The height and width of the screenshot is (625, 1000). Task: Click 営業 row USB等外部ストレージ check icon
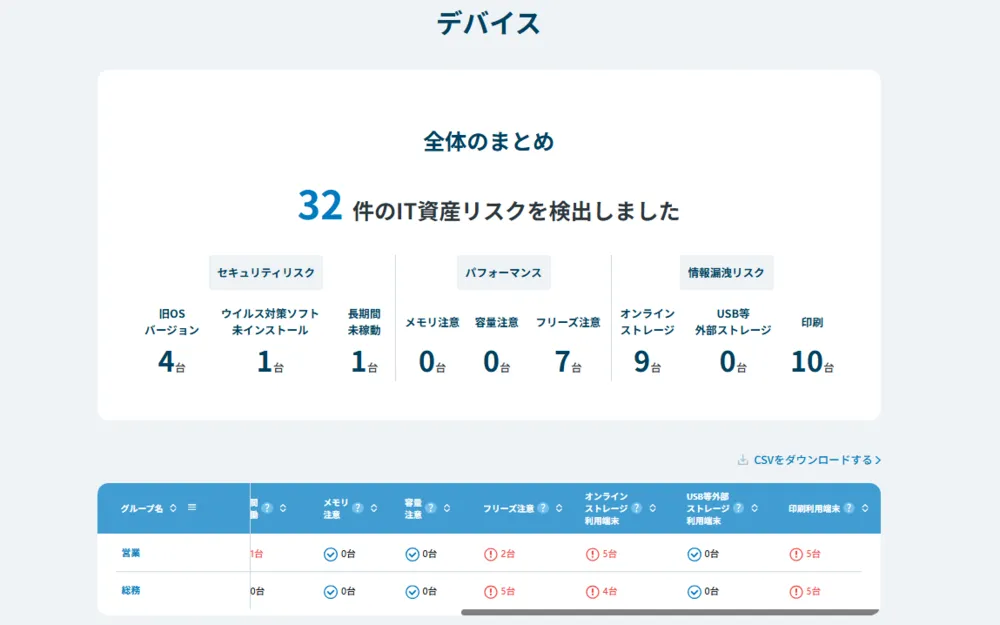click(x=695, y=554)
